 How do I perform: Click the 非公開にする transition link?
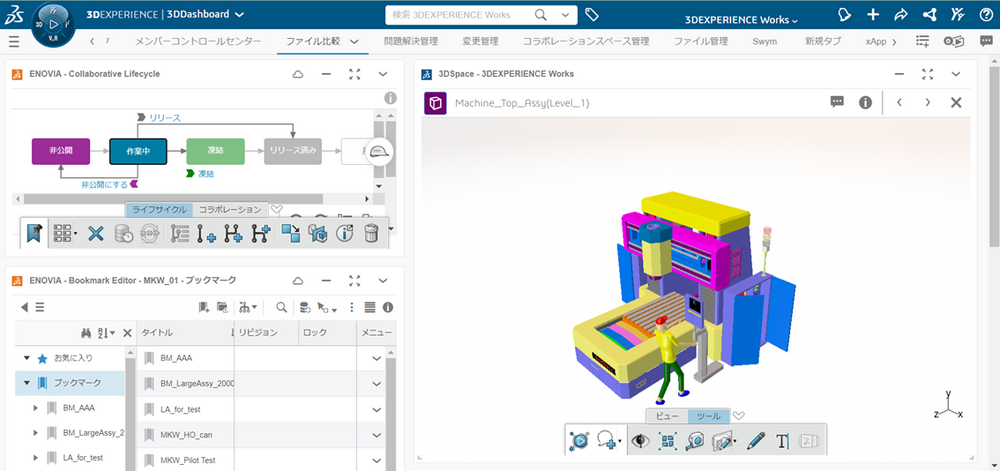pyautogui.click(x=104, y=185)
